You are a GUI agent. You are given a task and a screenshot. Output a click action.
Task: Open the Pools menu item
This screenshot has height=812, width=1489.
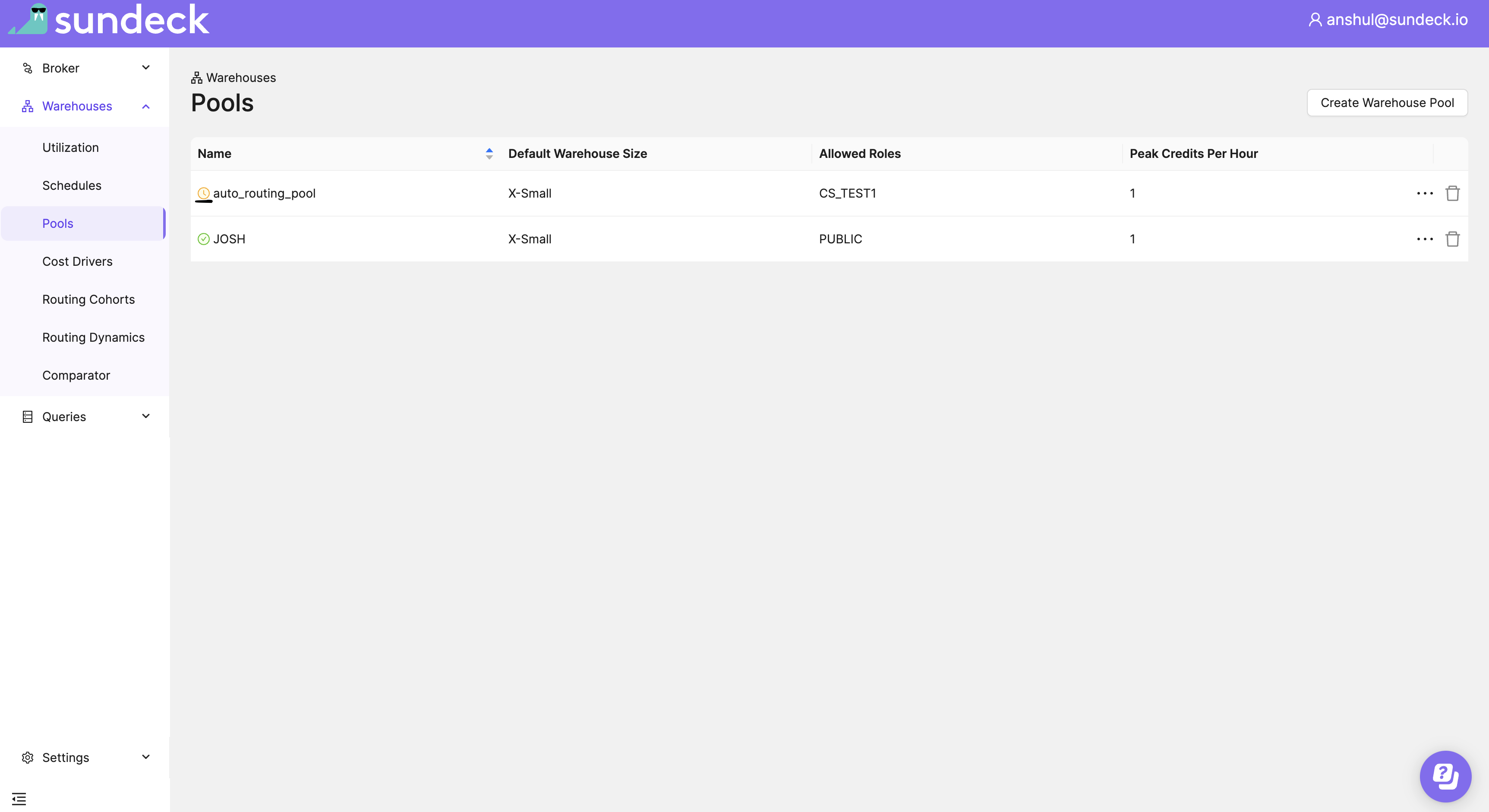click(x=57, y=223)
